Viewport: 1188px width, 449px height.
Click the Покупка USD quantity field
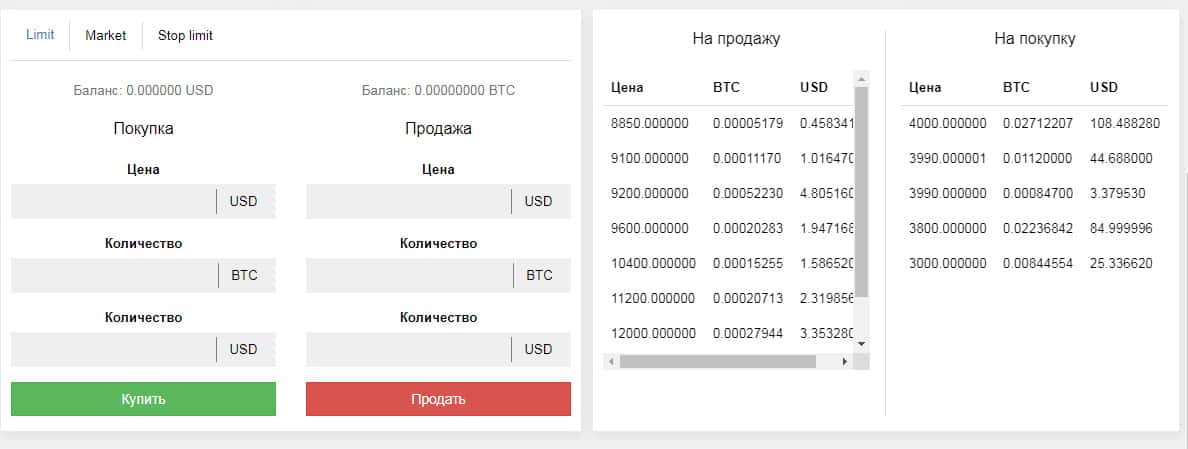pos(113,349)
